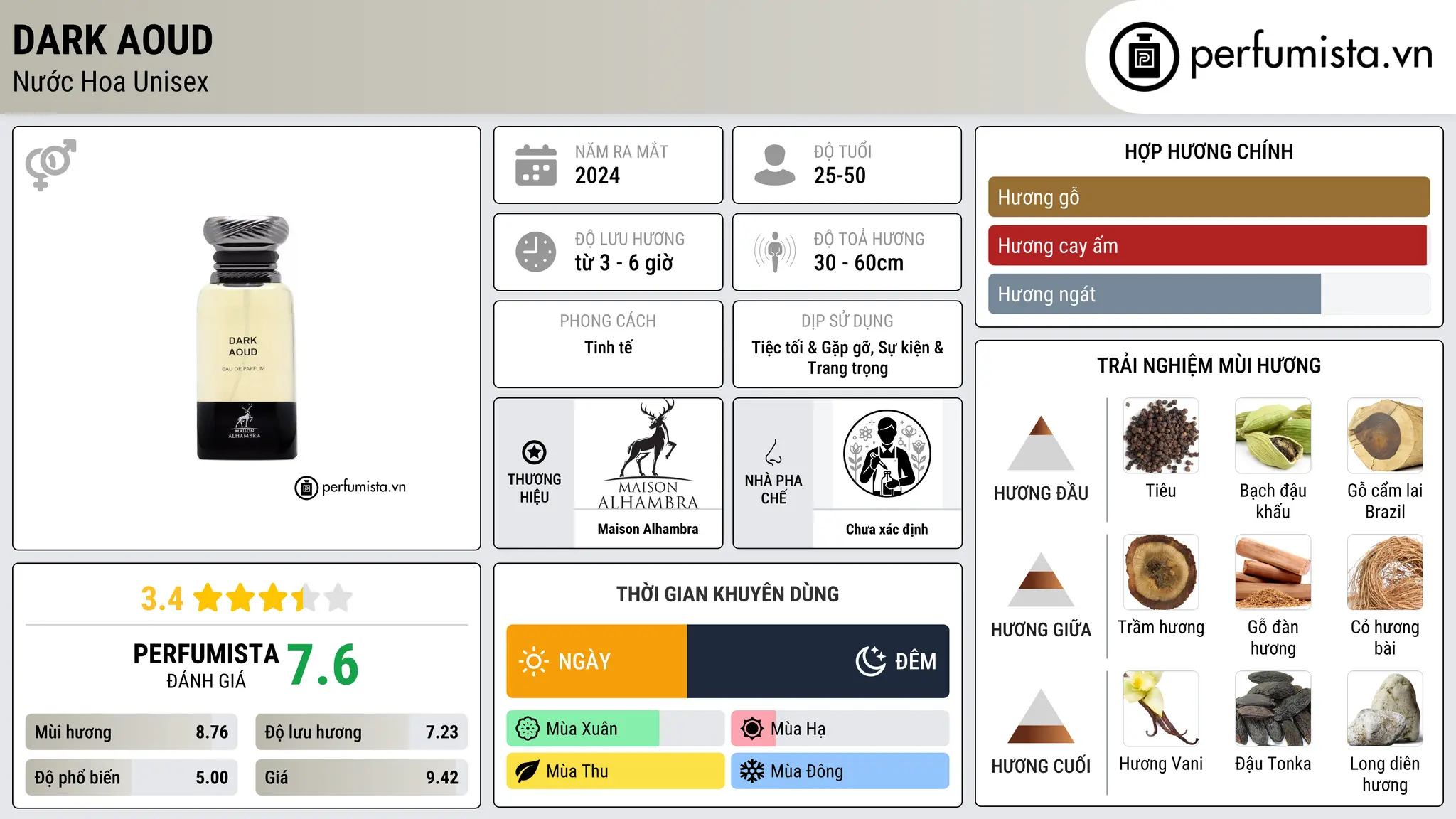Click the Mùa Hạ season bar
This screenshot has width=1456, height=819.
coord(840,729)
